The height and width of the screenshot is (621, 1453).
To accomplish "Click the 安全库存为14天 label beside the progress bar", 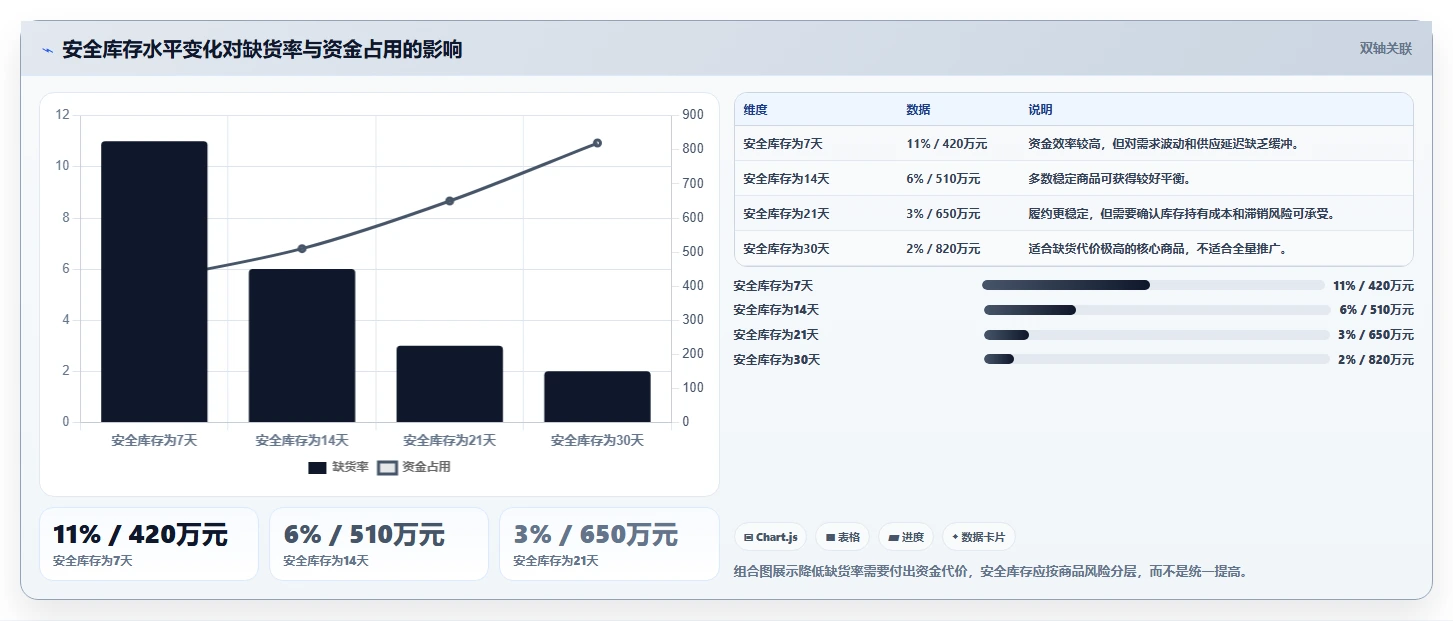I will tap(776, 310).
